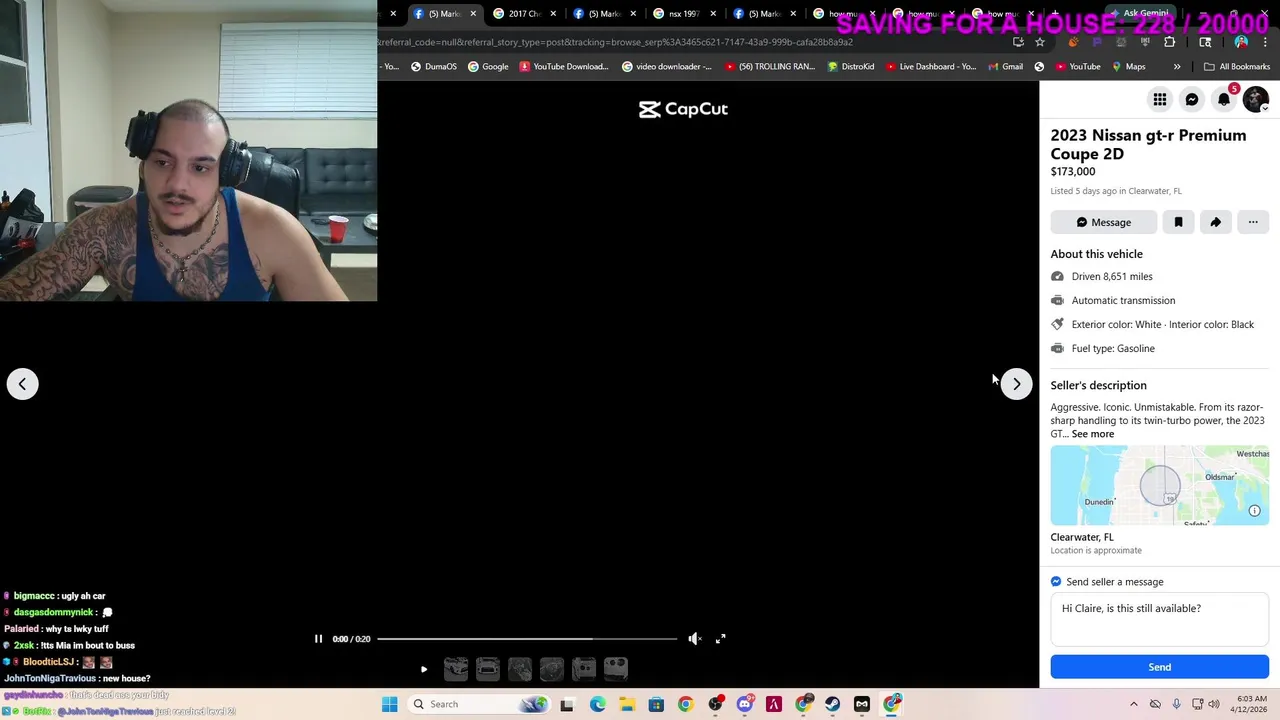
Task: Open Steam from the taskbar
Action: coord(832,704)
